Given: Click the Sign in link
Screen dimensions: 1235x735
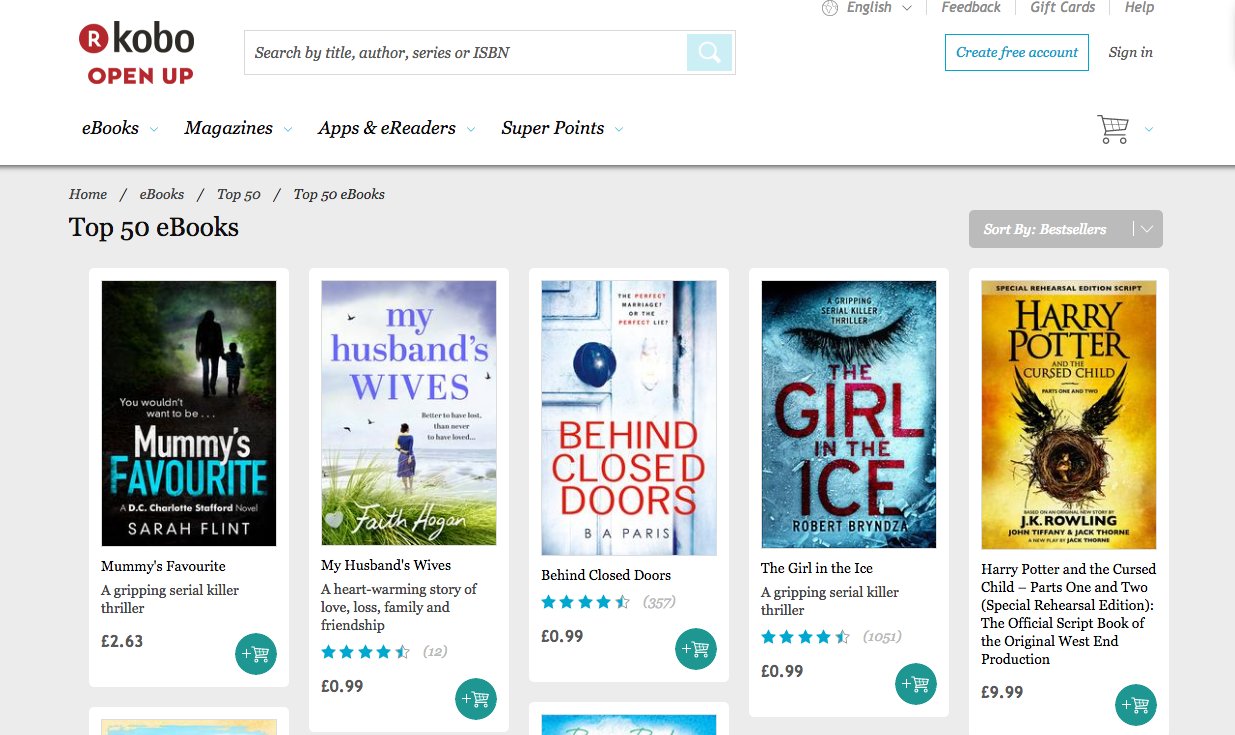Looking at the screenshot, I should click(x=1130, y=52).
